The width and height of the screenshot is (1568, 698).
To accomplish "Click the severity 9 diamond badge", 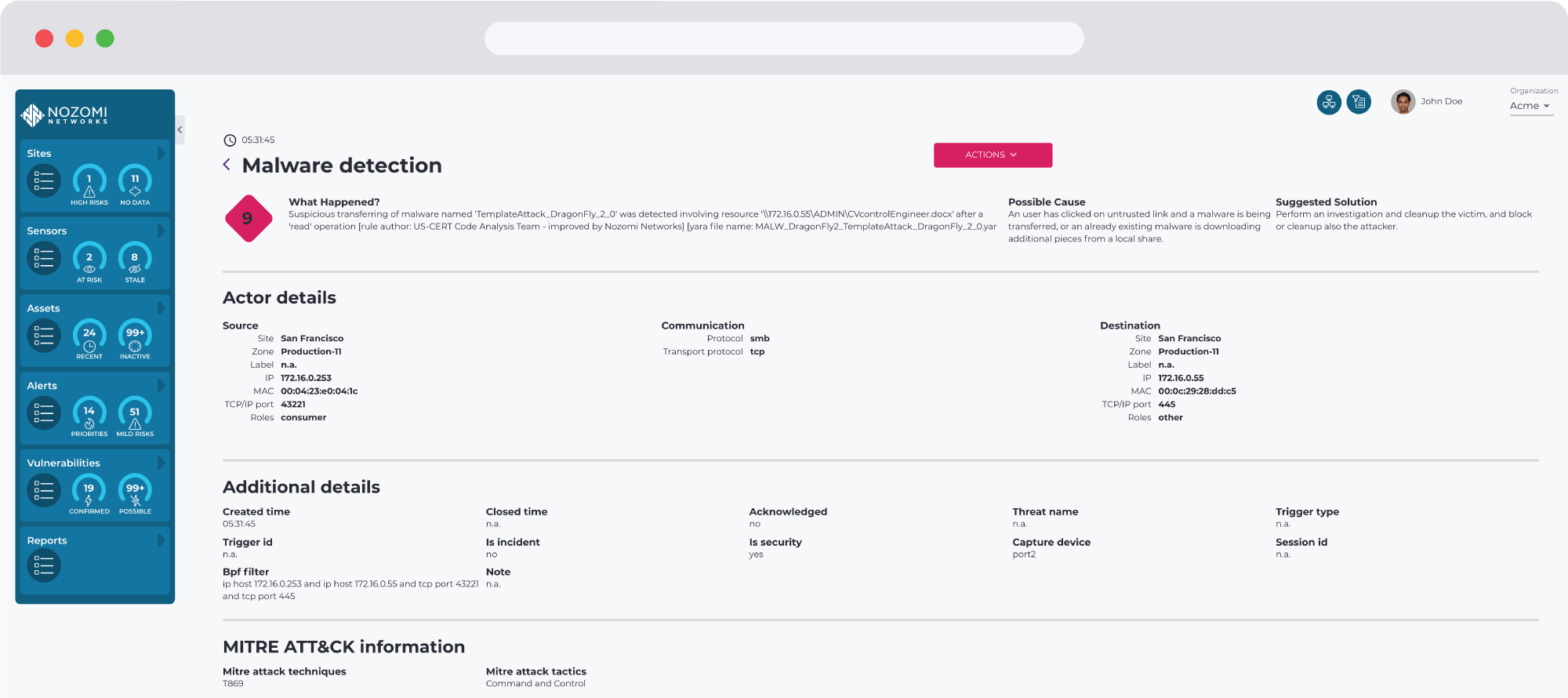I will pos(248,219).
